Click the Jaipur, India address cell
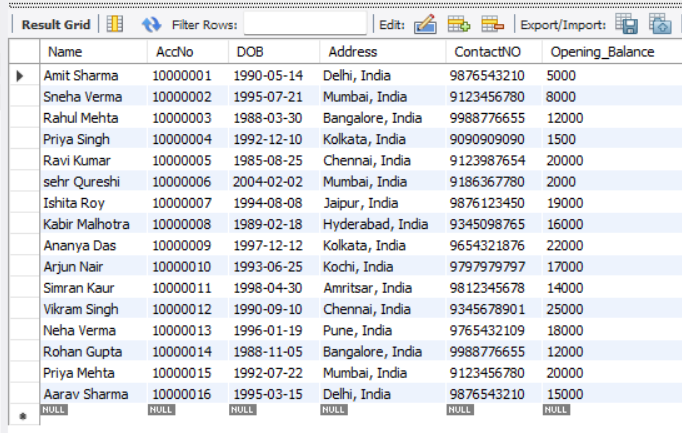 tap(382, 203)
